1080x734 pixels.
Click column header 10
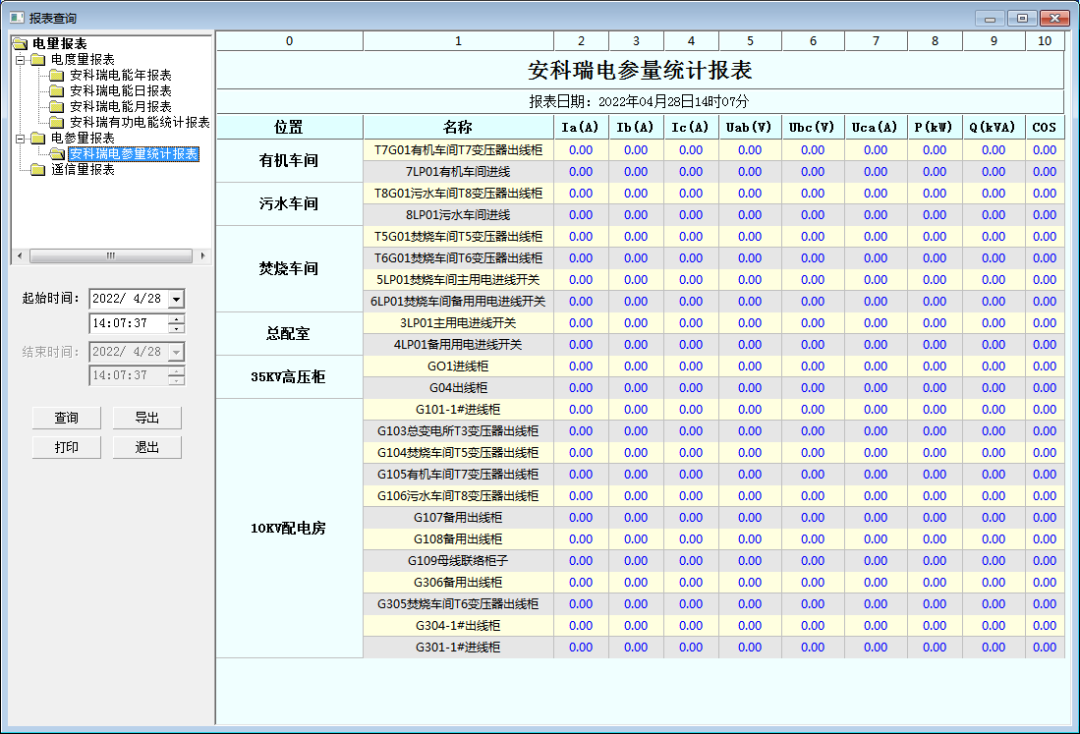(1045, 41)
